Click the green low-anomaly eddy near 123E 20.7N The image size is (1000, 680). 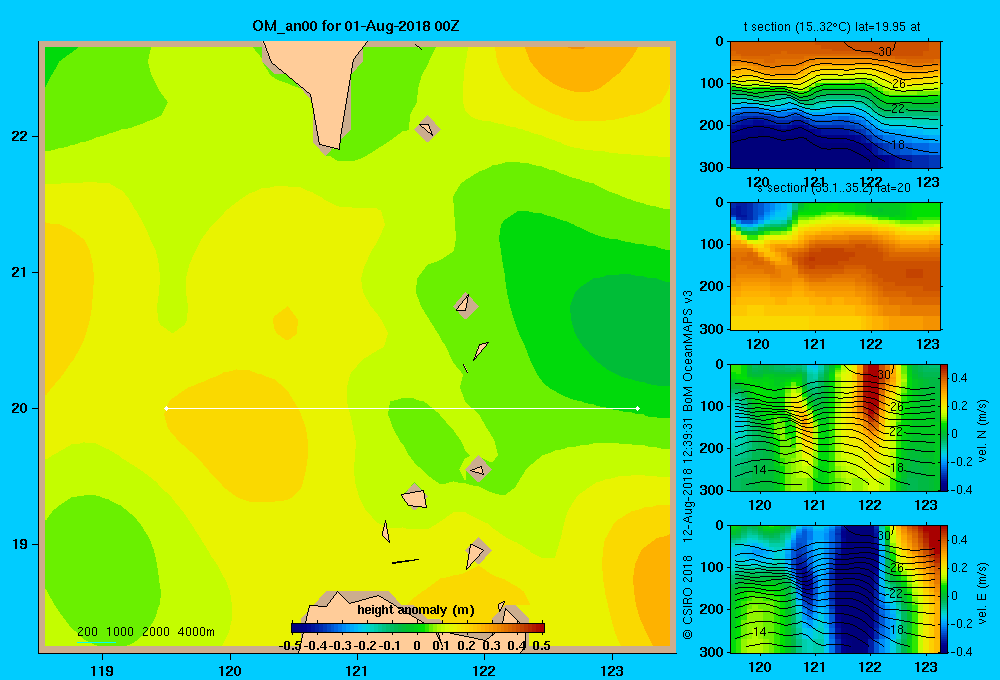(622, 329)
